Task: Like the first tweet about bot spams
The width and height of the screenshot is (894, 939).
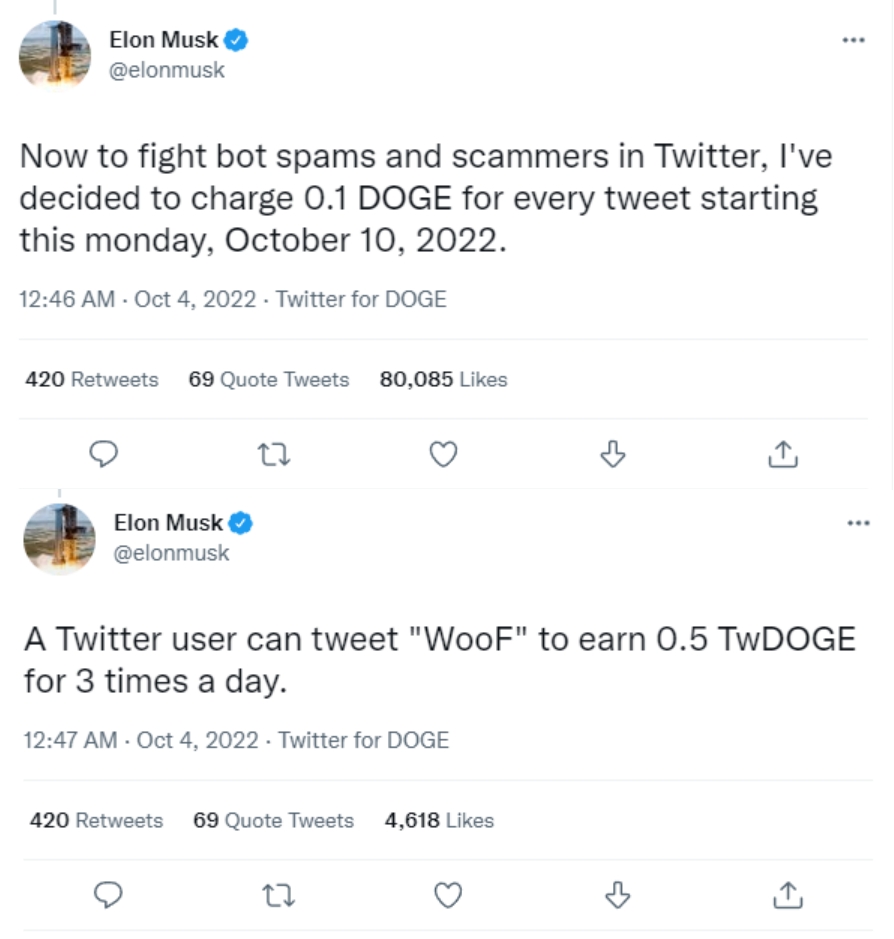Action: pos(443,455)
